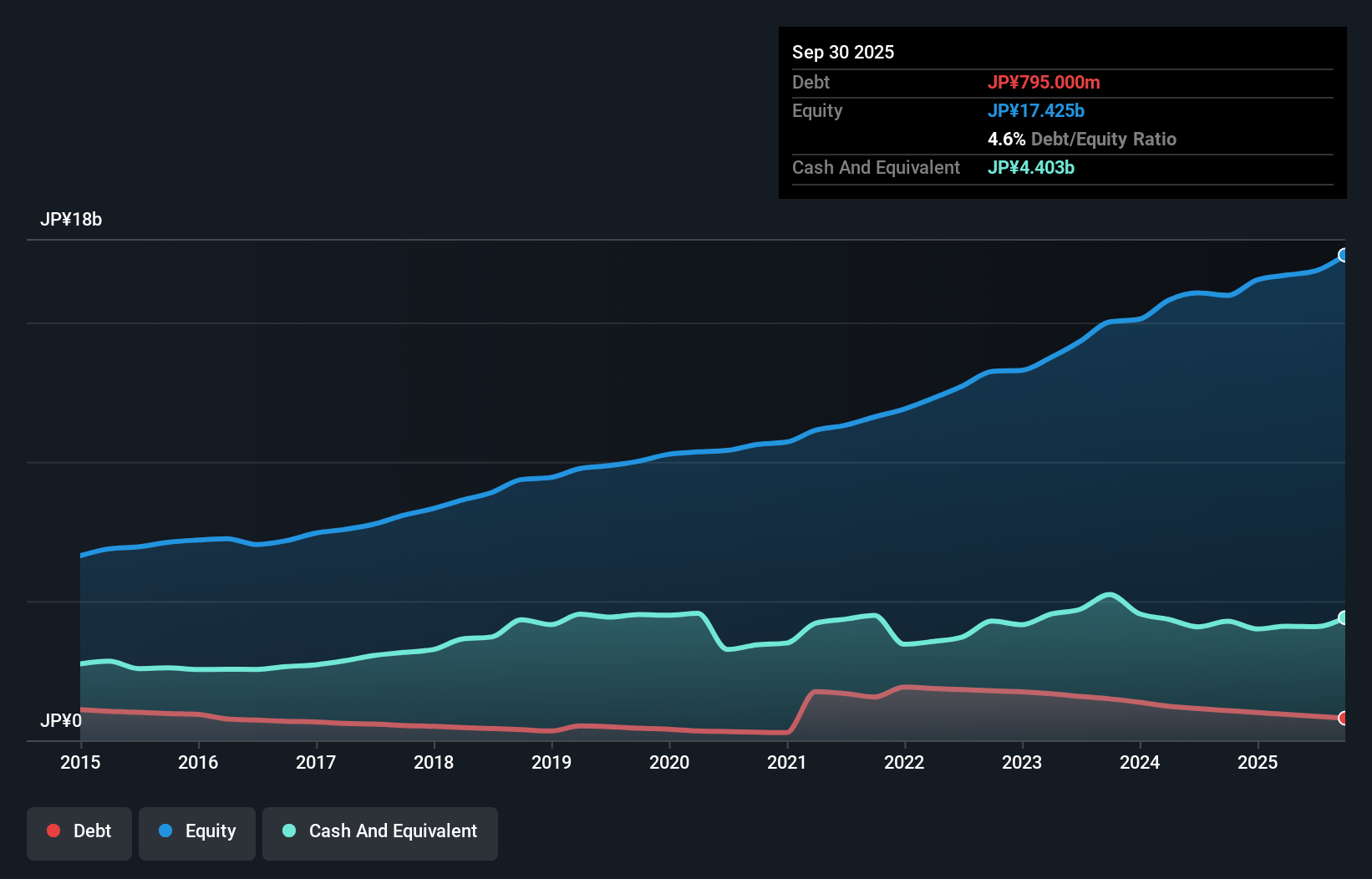Open the Debt/Equity Ratio detail row
Viewport: 1372px width, 879px height.
tap(1082, 139)
